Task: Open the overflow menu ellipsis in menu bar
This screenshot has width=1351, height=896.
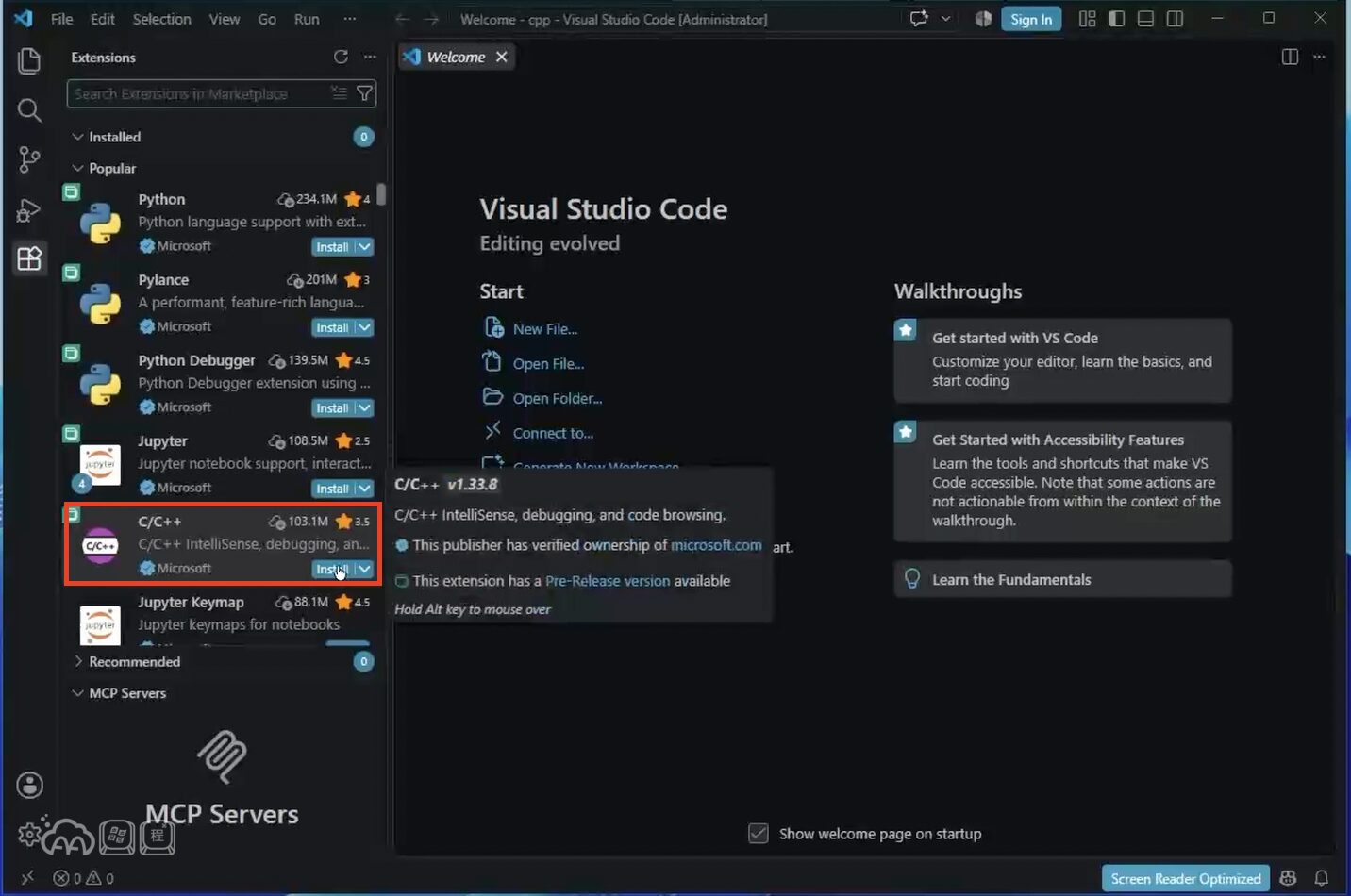Action: (x=350, y=19)
